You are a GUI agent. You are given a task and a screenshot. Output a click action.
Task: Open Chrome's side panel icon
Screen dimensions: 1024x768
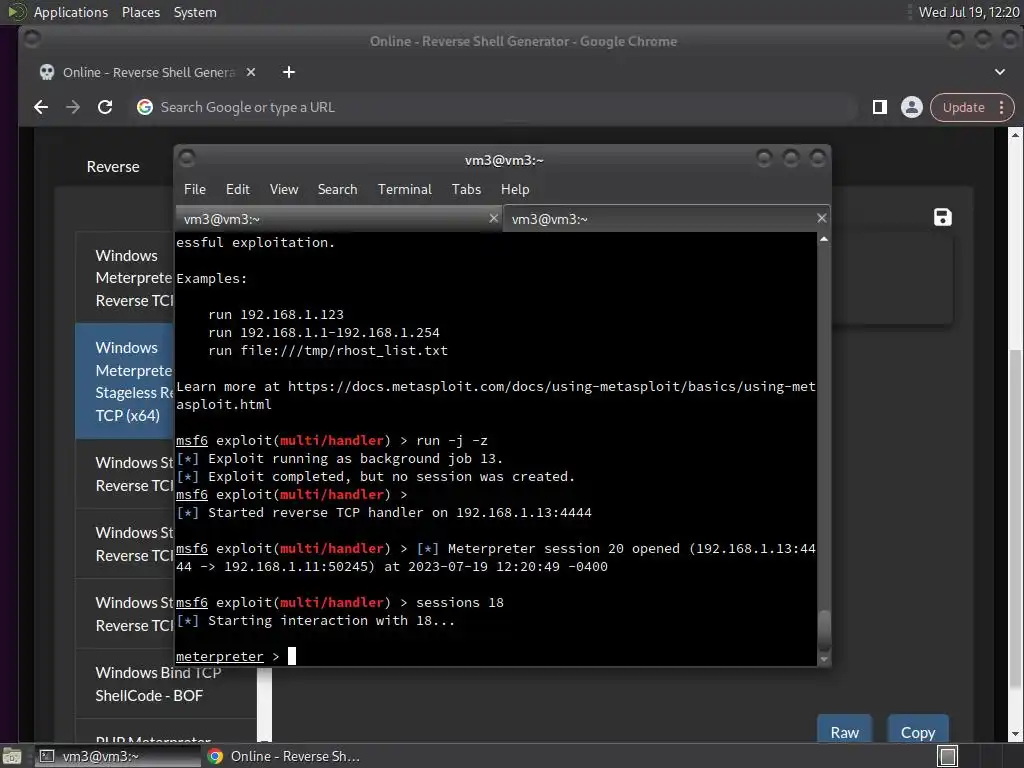pyautogui.click(x=880, y=107)
